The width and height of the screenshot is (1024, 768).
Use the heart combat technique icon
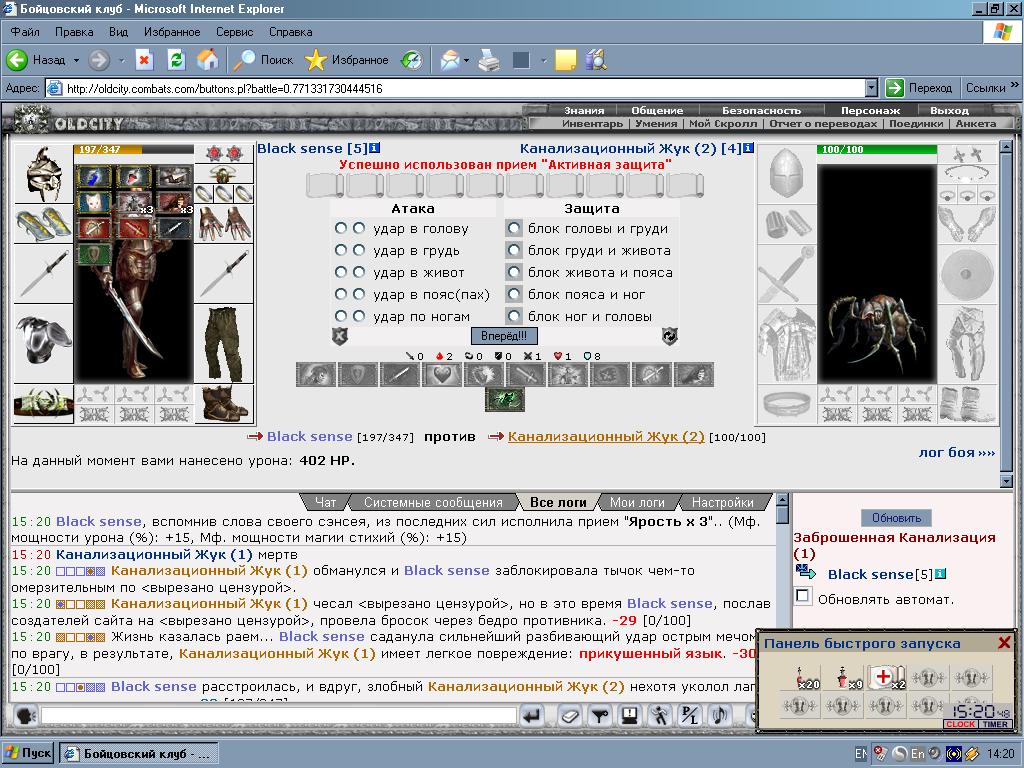pyautogui.click(x=441, y=375)
